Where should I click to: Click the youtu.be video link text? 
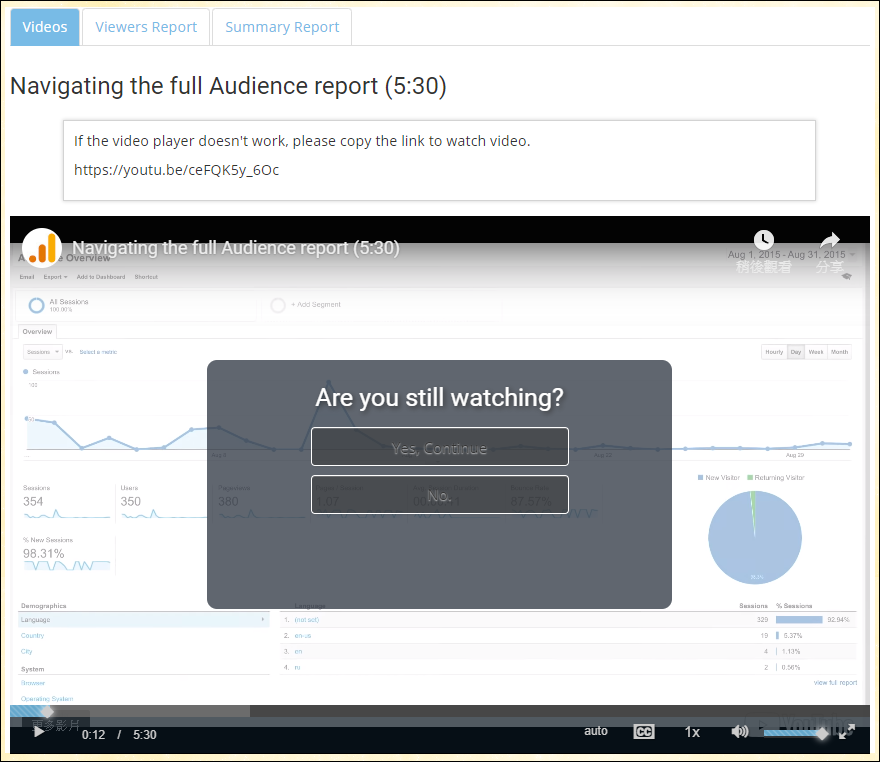tap(176, 170)
